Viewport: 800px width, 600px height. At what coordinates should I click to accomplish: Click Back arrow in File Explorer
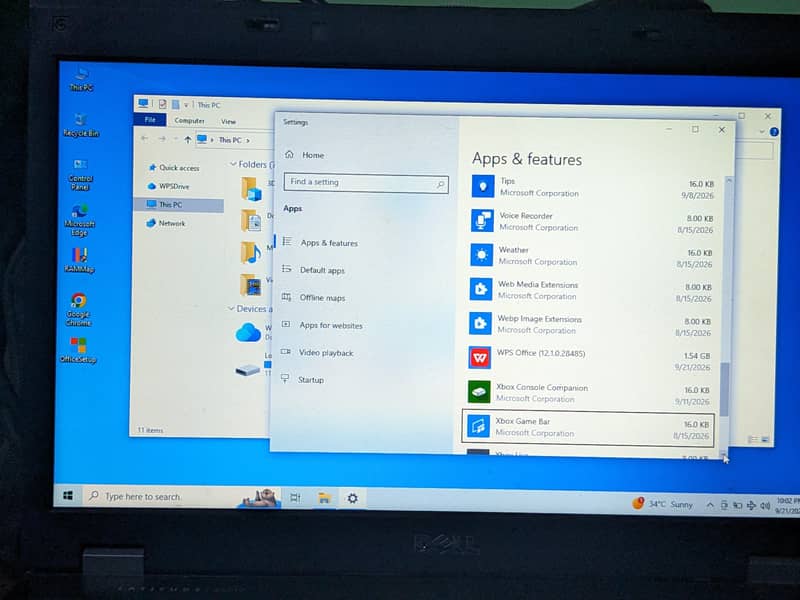coord(144,138)
